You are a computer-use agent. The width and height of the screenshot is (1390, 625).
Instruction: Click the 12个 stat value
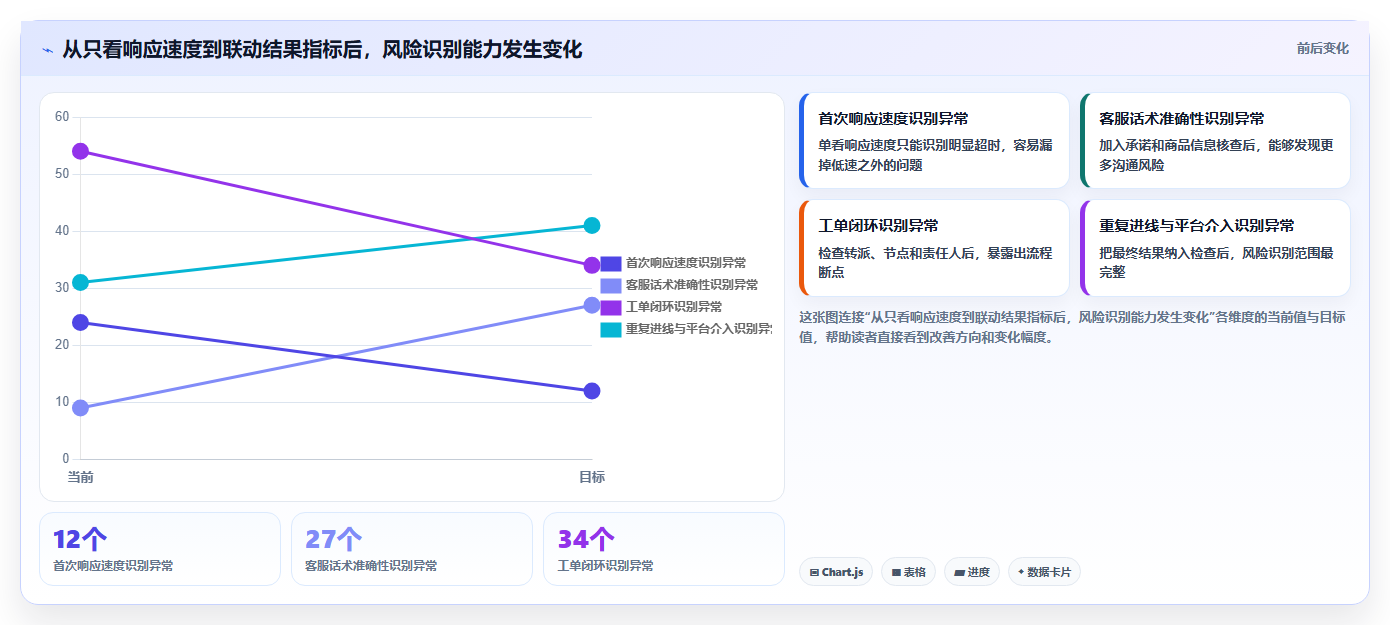click(80, 539)
